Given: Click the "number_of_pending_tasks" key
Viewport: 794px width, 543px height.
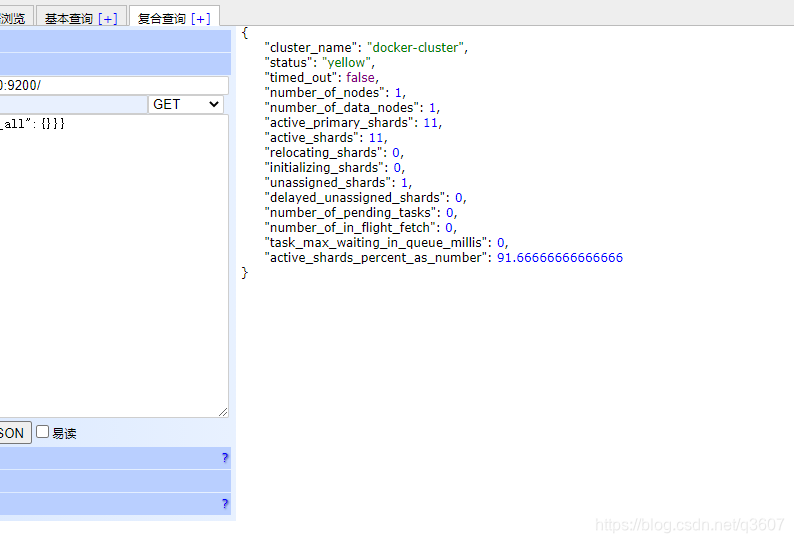Looking at the screenshot, I should pyautogui.click(x=350, y=213).
